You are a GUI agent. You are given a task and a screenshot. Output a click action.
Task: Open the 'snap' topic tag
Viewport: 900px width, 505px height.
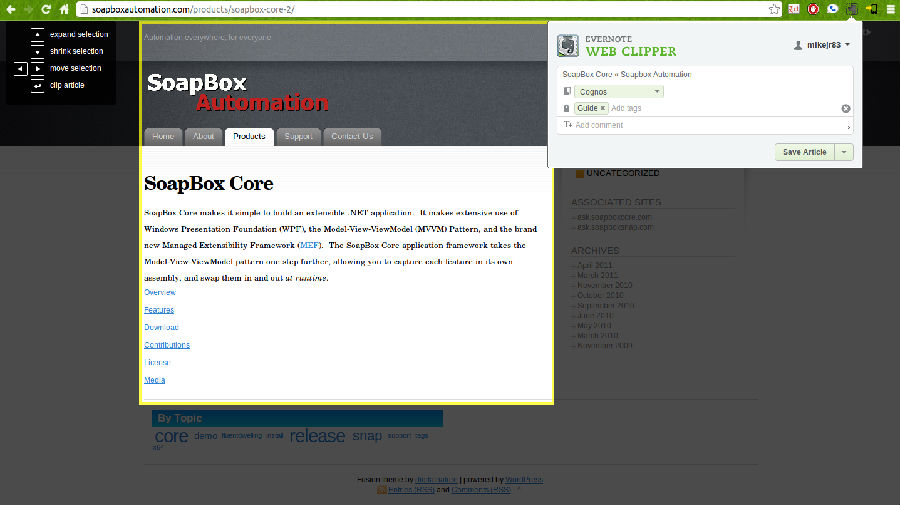point(367,436)
